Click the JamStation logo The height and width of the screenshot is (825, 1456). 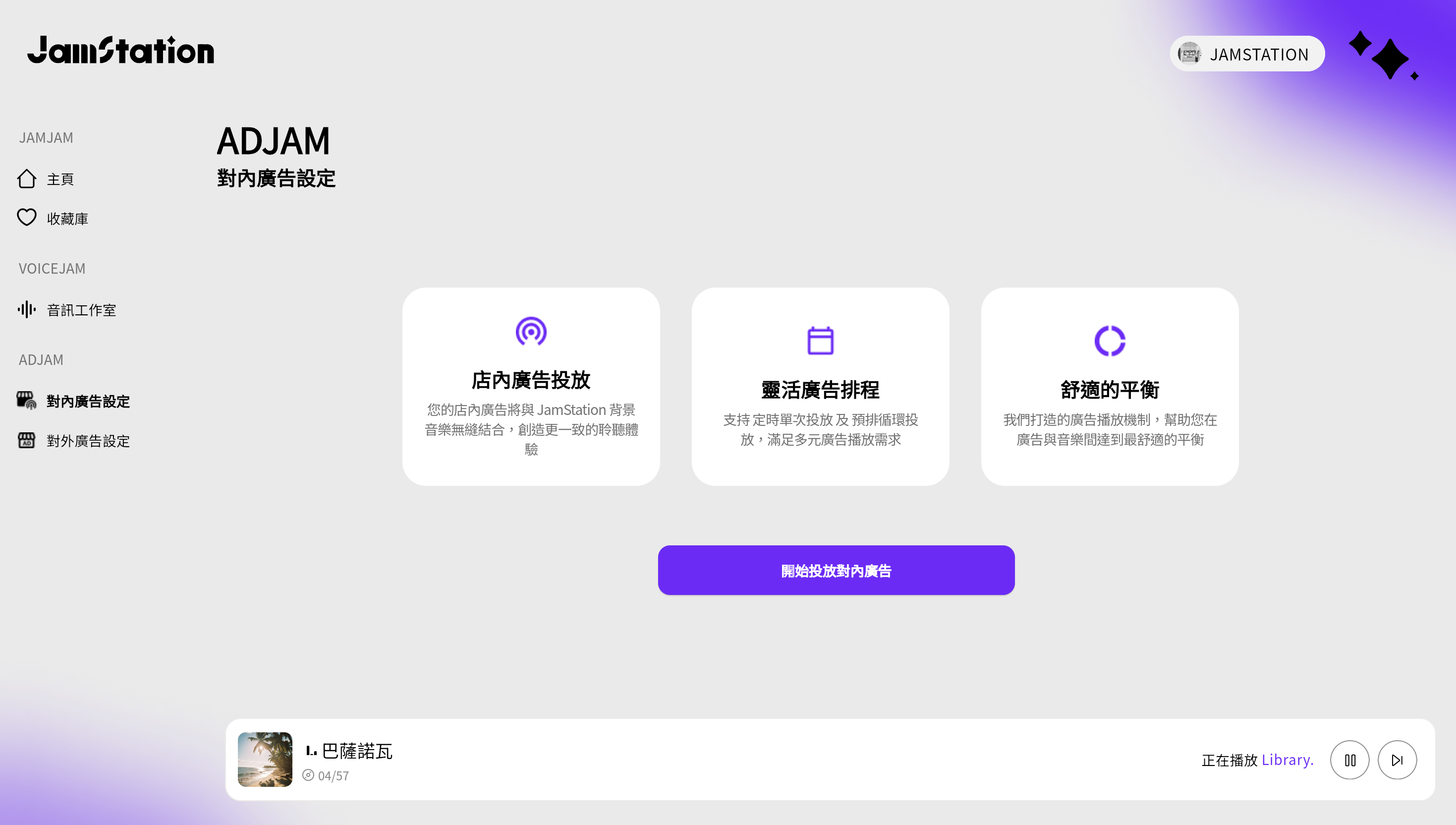(120, 51)
